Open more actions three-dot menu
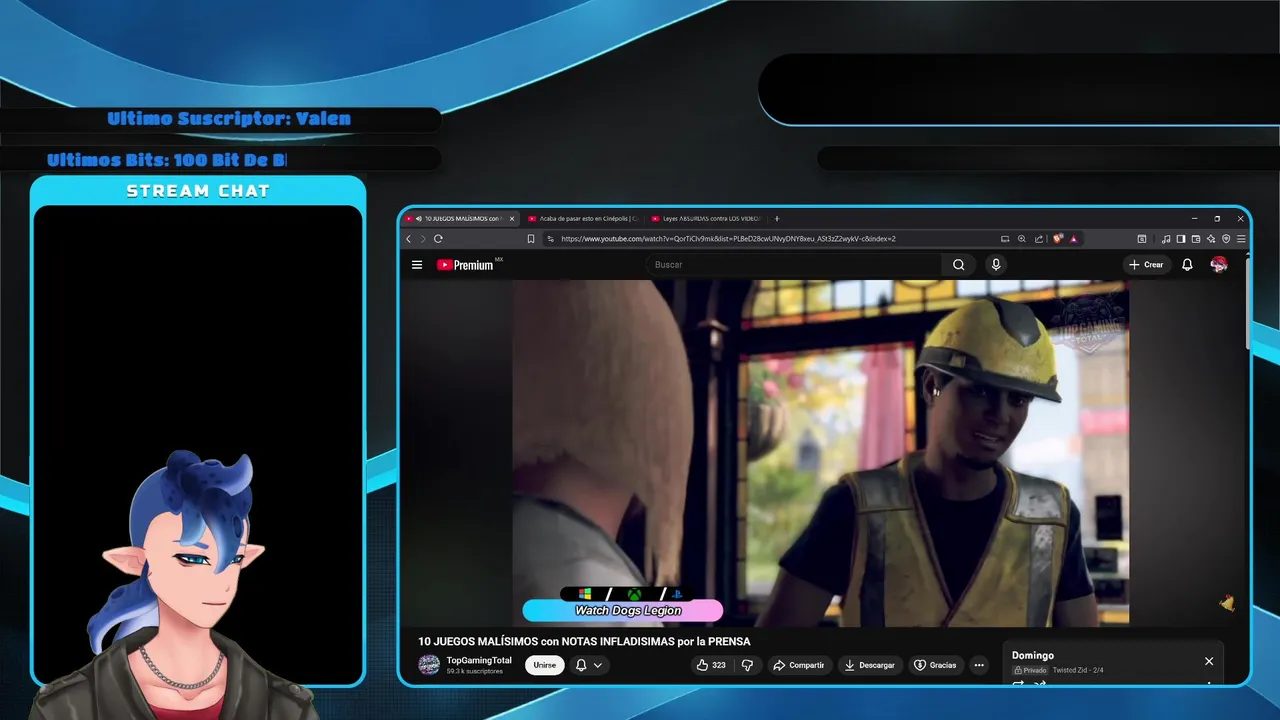The image size is (1280, 720). (979, 665)
